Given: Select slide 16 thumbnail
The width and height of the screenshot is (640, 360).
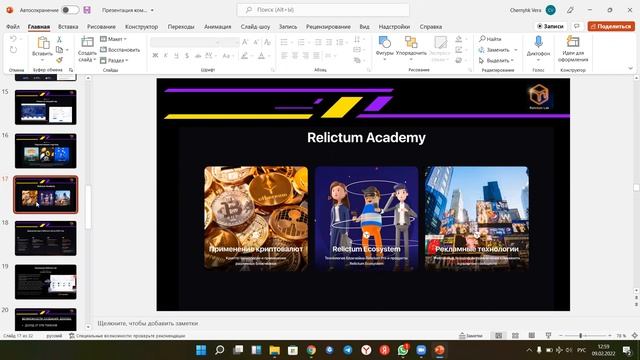Looking at the screenshot, I should click(x=46, y=151).
